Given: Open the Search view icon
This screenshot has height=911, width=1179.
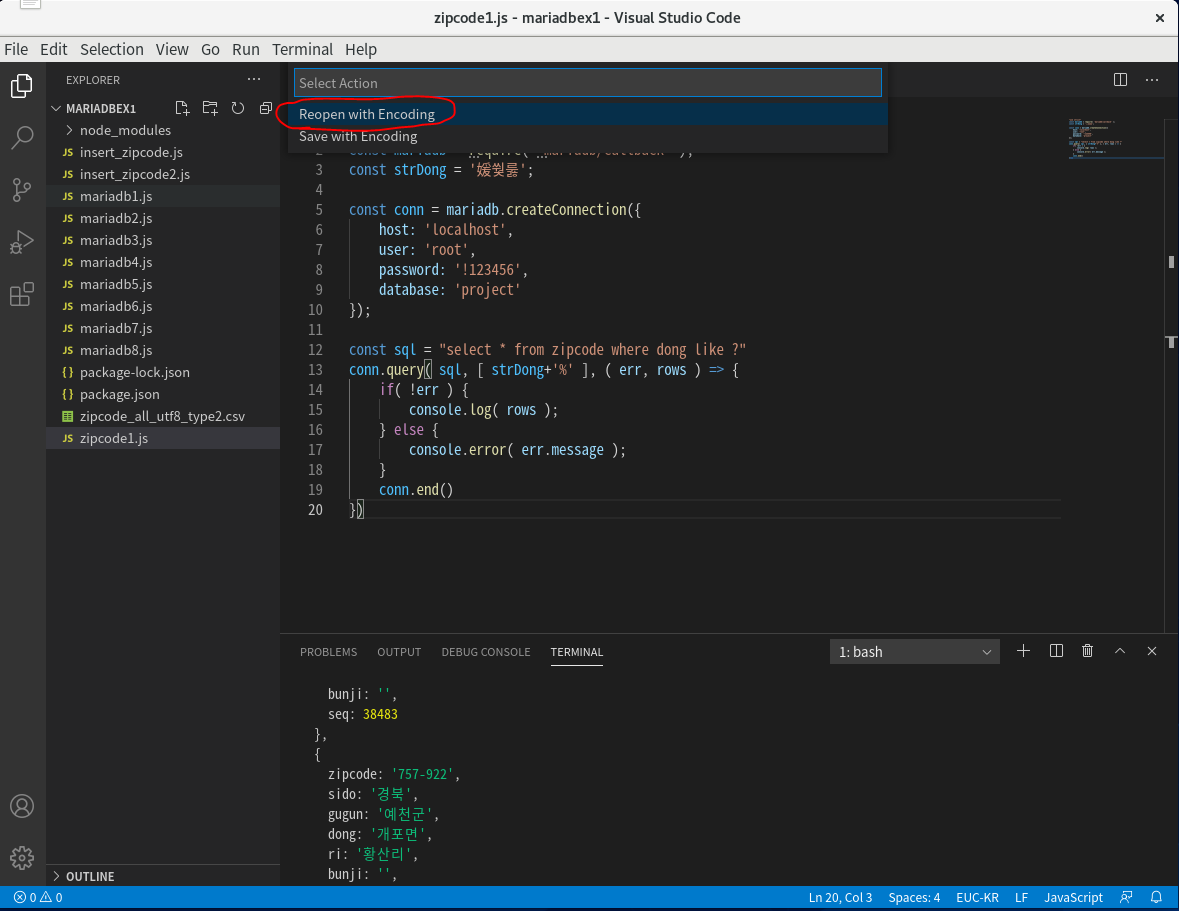Looking at the screenshot, I should (22, 138).
